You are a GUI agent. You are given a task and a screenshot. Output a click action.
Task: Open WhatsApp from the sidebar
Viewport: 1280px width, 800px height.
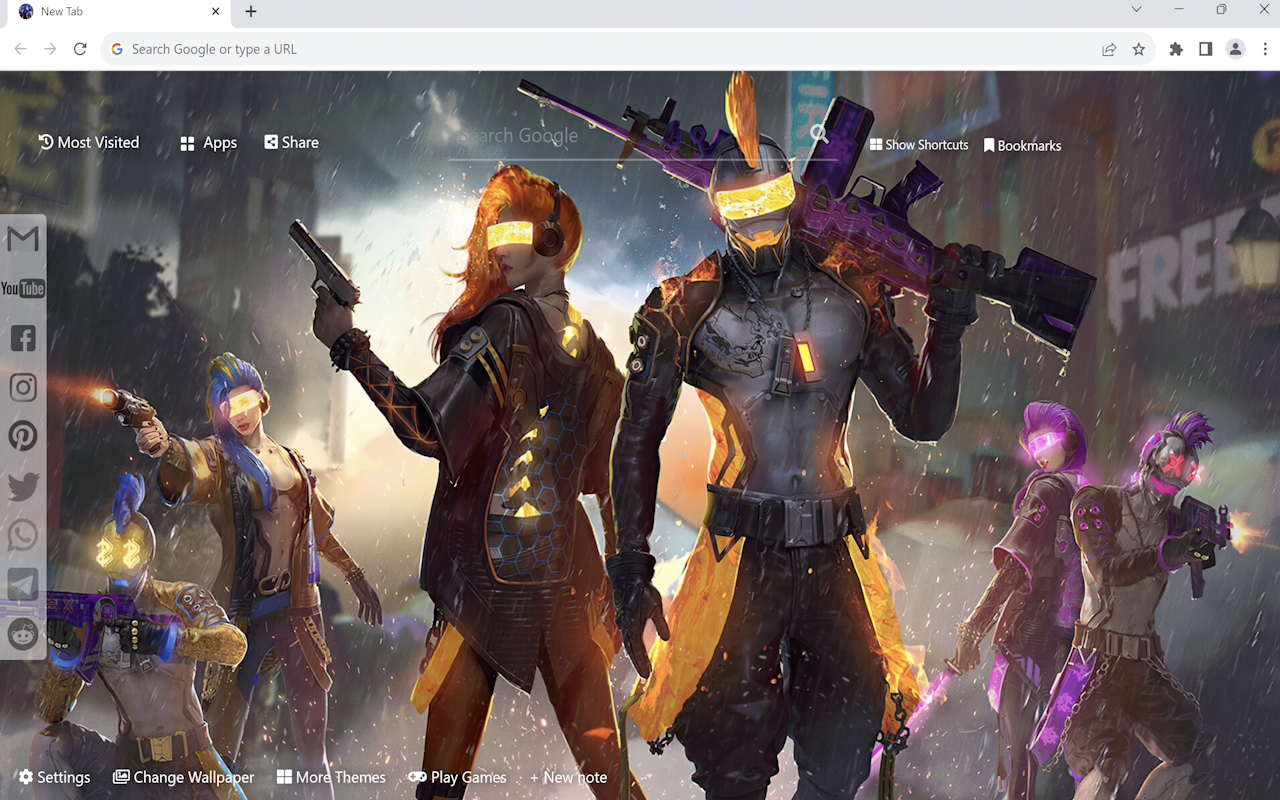point(23,535)
